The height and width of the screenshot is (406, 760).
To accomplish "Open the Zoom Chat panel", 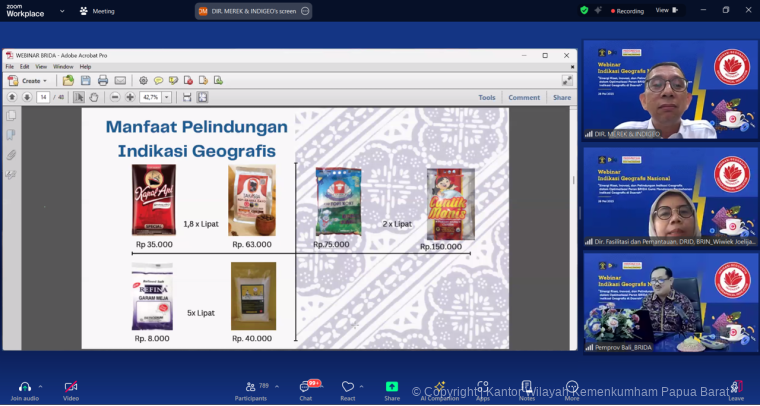I will click(x=306, y=387).
